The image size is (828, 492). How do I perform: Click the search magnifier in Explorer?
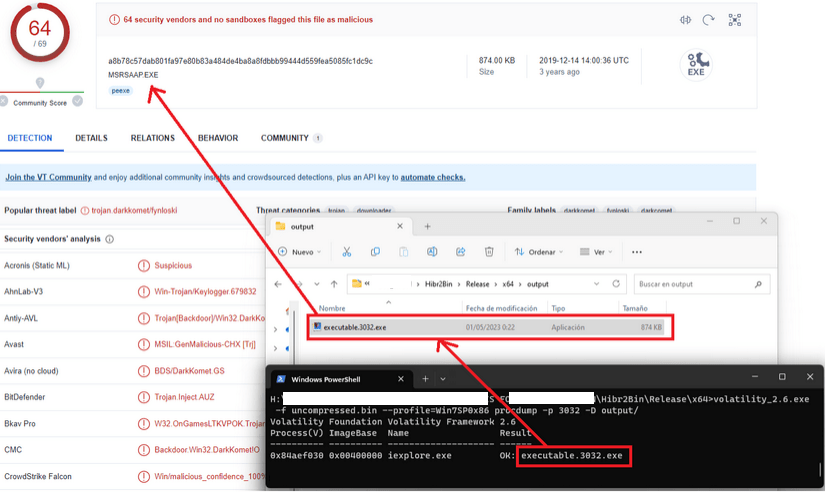pos(758,284)
